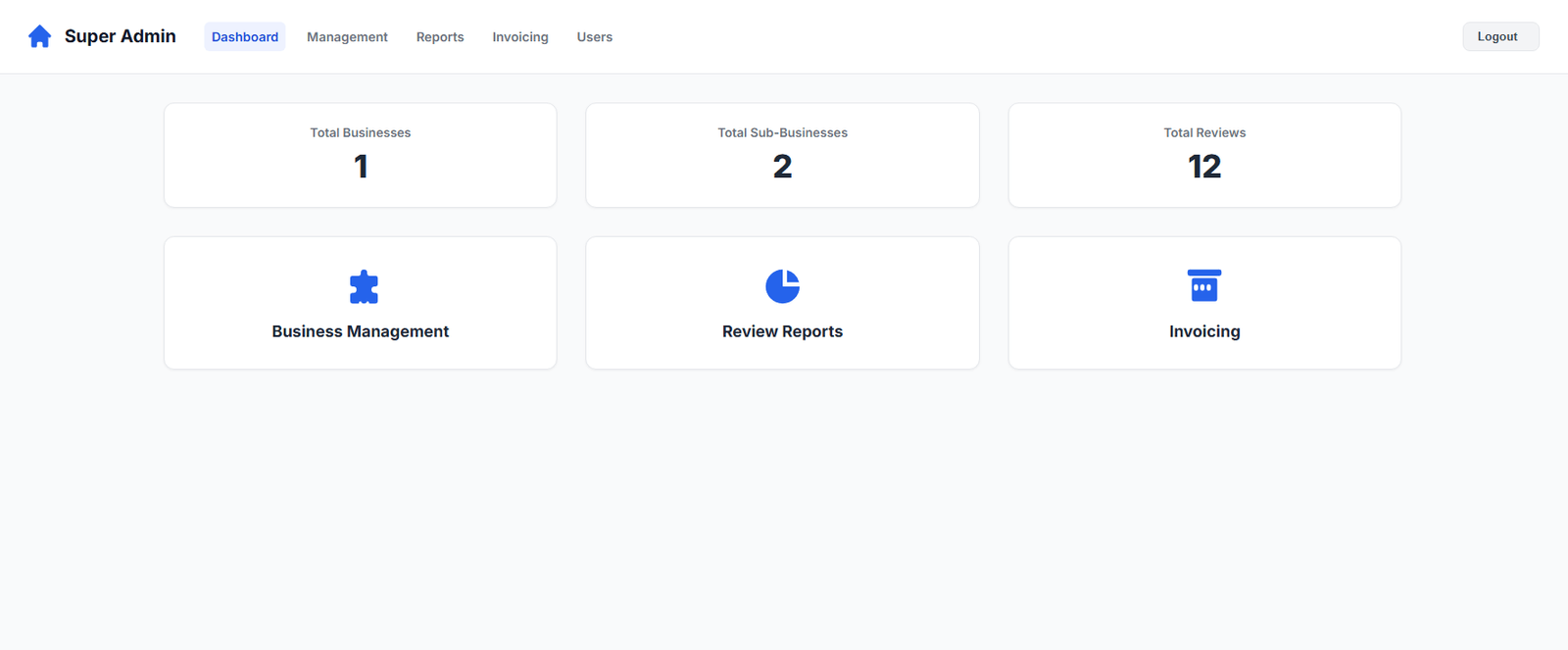Open the Review Reports card title

coord(782,331)
